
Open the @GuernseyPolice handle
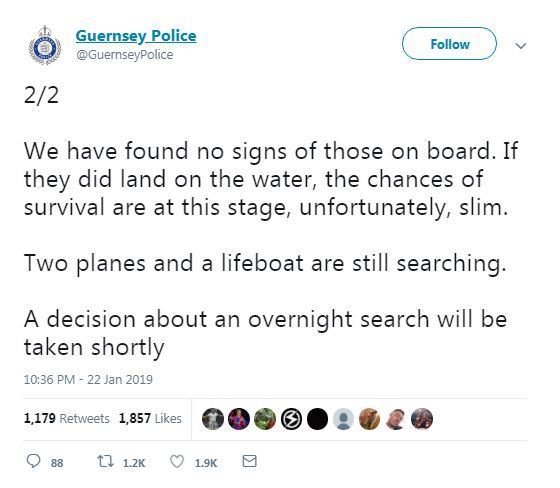(x=125, y=55)
